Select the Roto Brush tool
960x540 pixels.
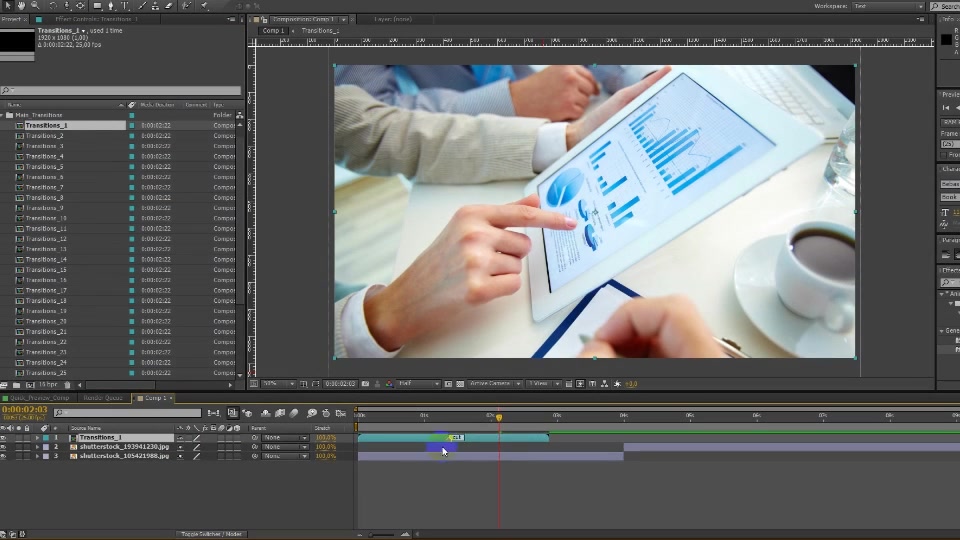point(187,6)
